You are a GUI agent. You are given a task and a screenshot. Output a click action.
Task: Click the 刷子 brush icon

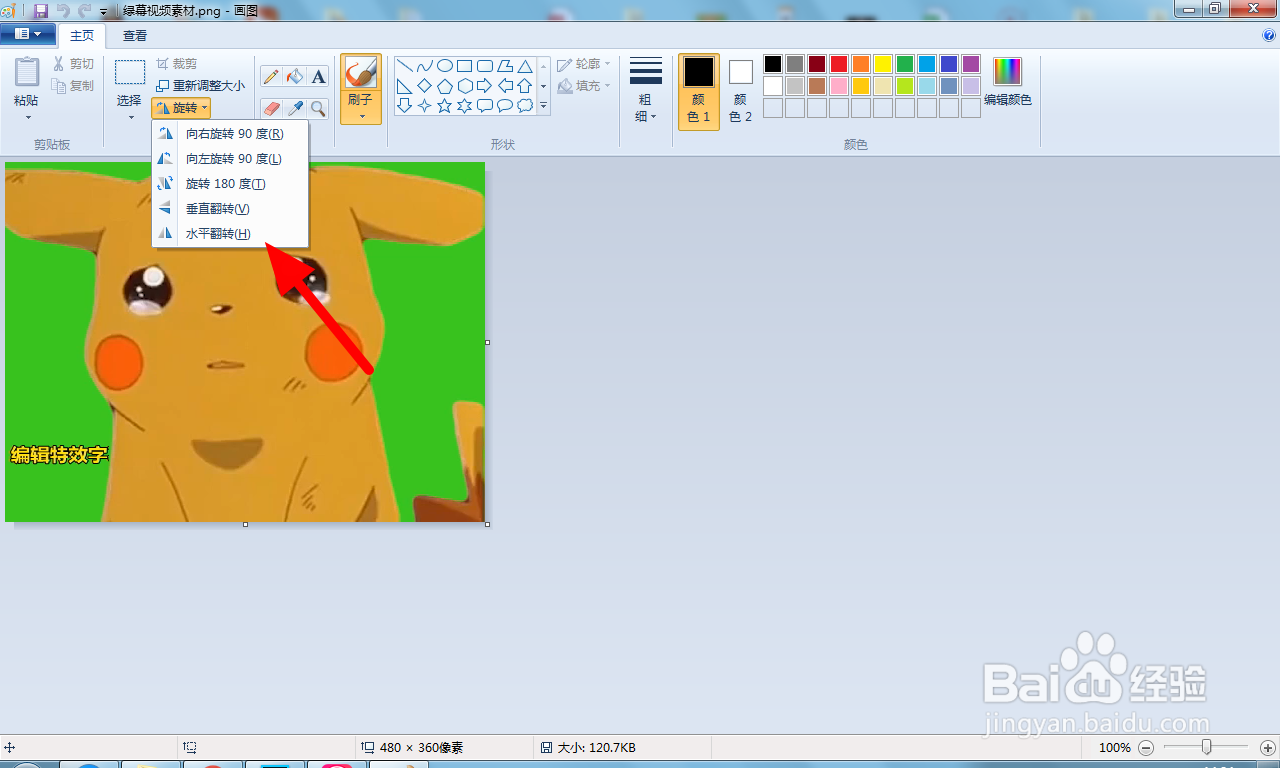(361, 73)
